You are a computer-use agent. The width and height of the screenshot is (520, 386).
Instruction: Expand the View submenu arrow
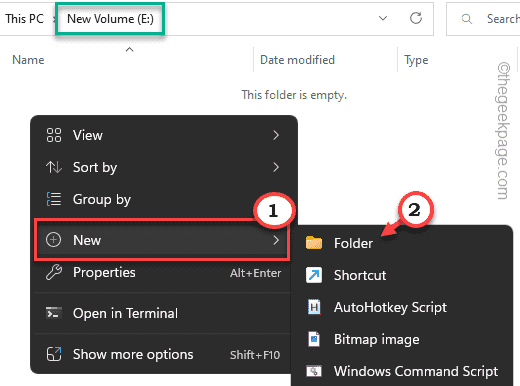276,135
